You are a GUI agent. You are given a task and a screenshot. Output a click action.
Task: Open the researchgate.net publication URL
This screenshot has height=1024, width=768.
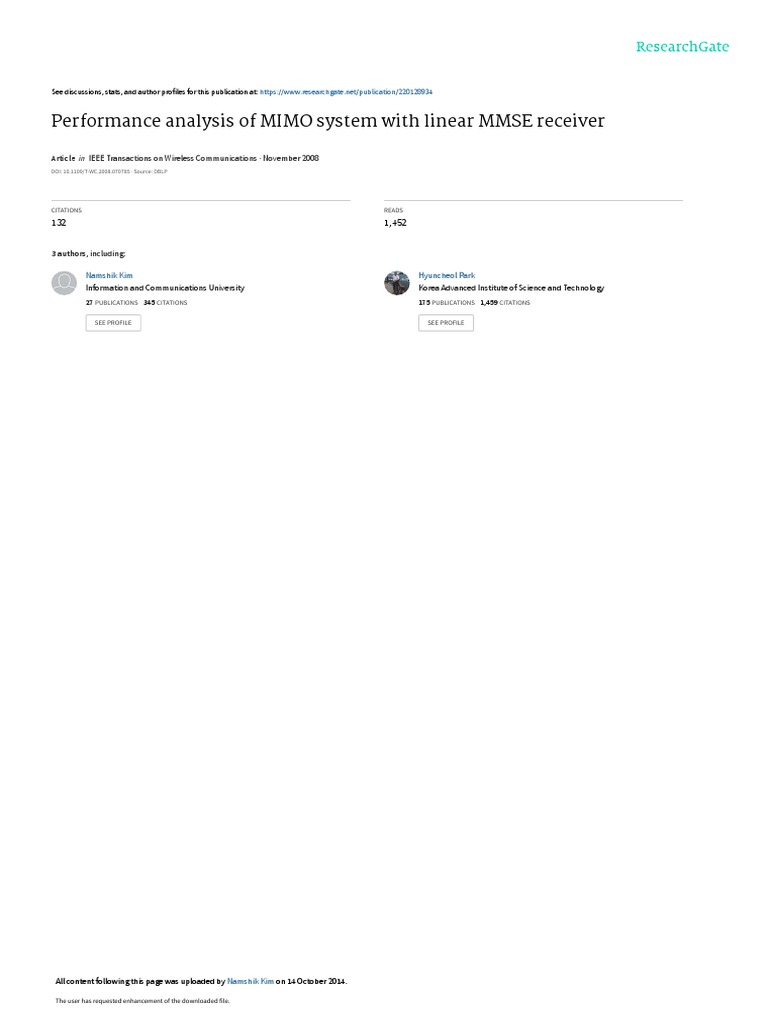346,92
